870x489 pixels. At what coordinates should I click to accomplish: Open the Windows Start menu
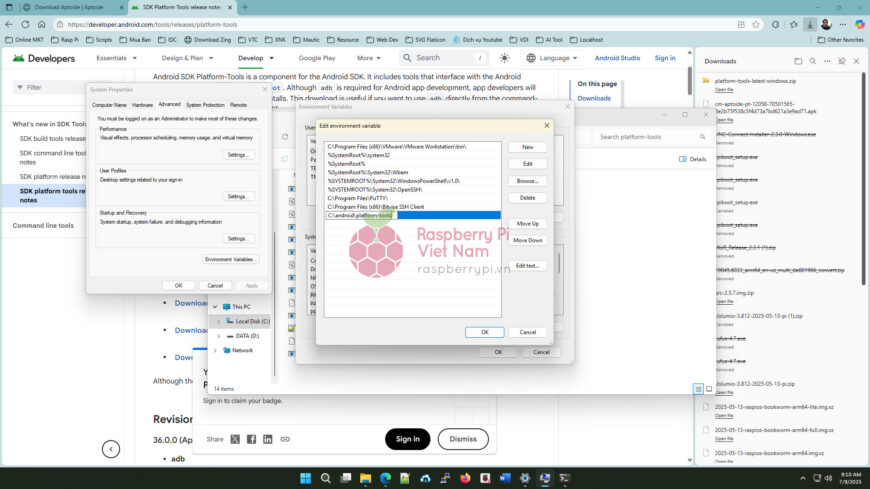305,478
